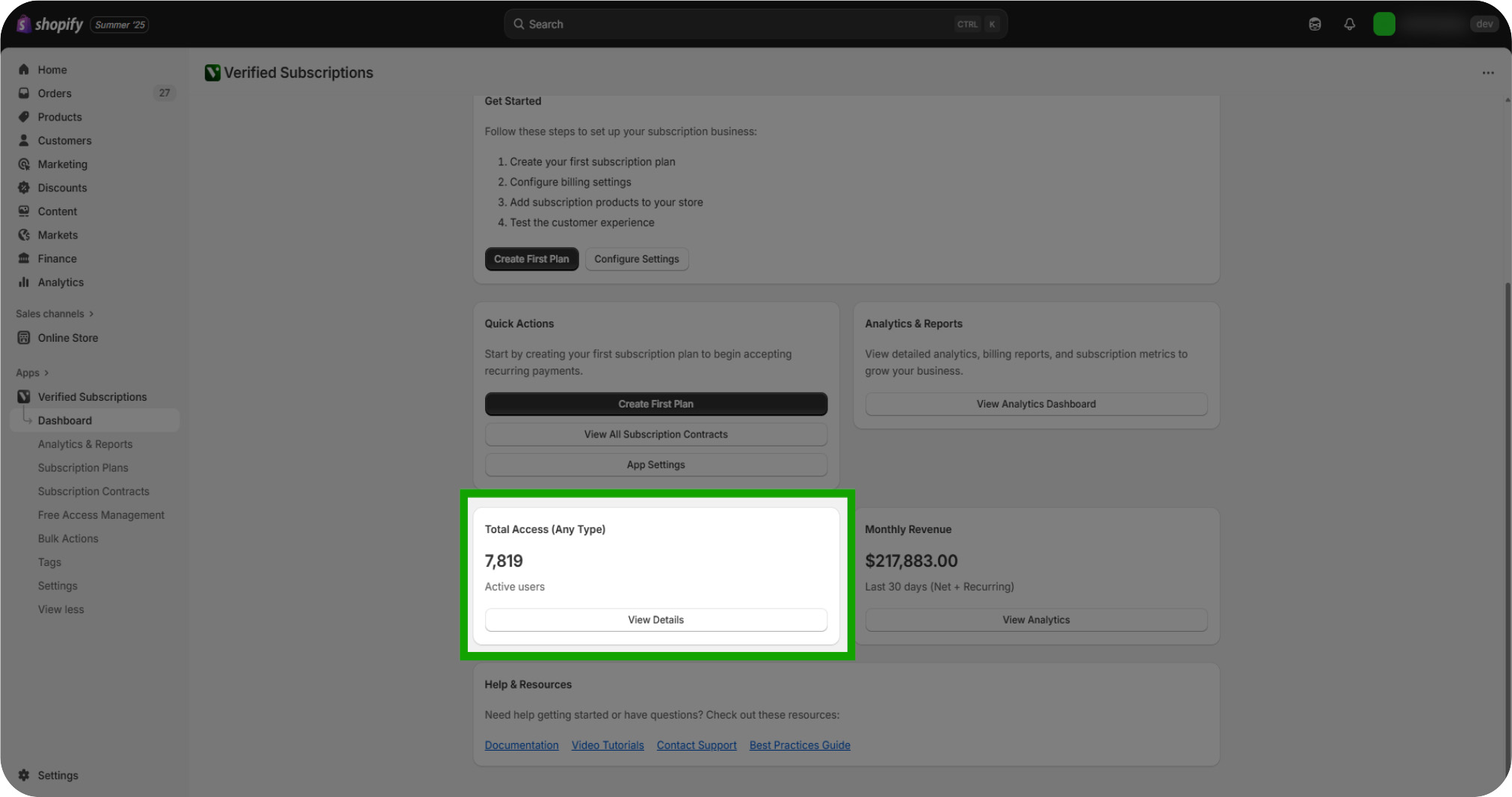Click View Analytics under Monthly Revenue

click(x=1036, y=620)
